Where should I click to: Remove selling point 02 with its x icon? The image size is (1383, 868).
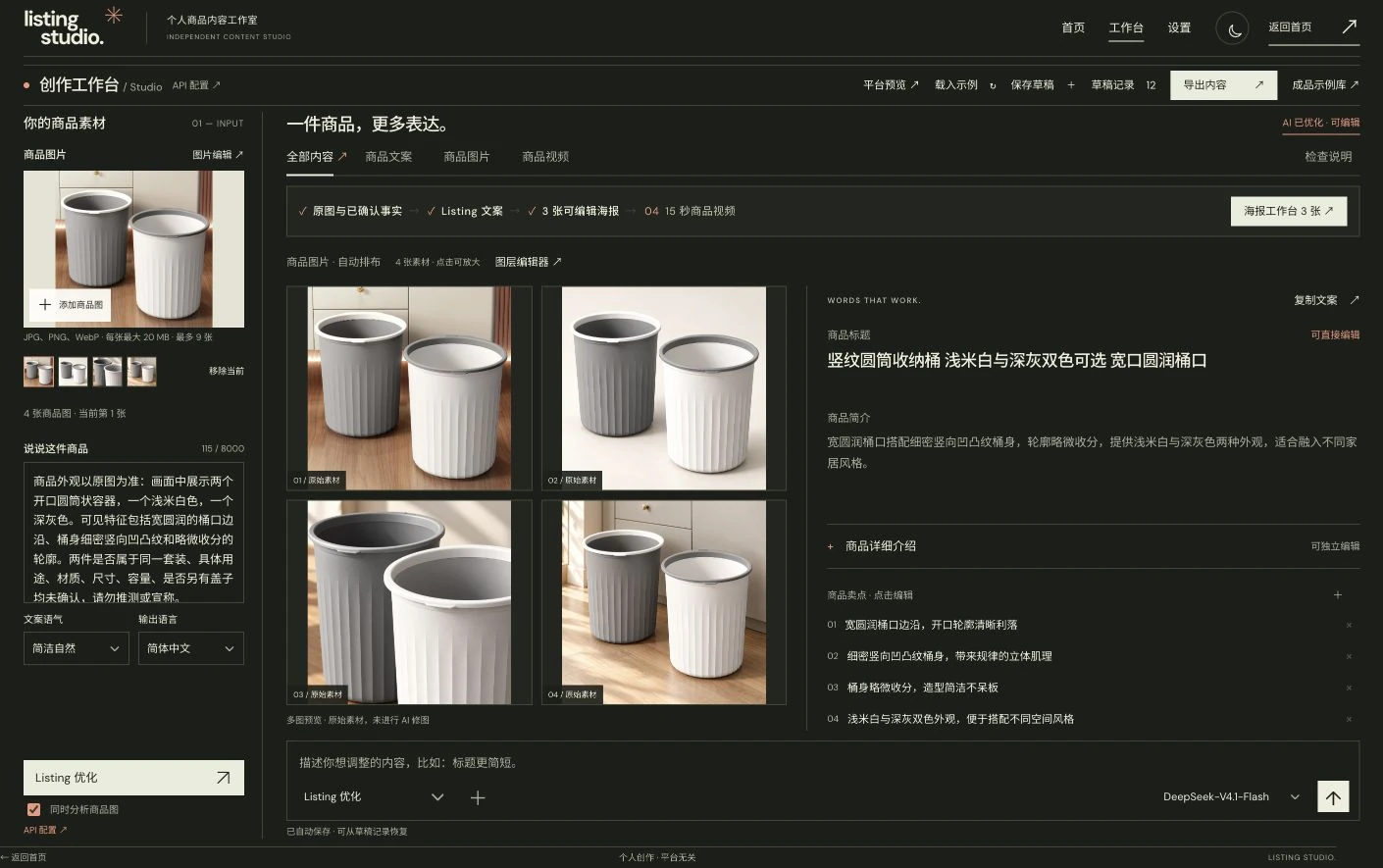(x=1349, y=656)
